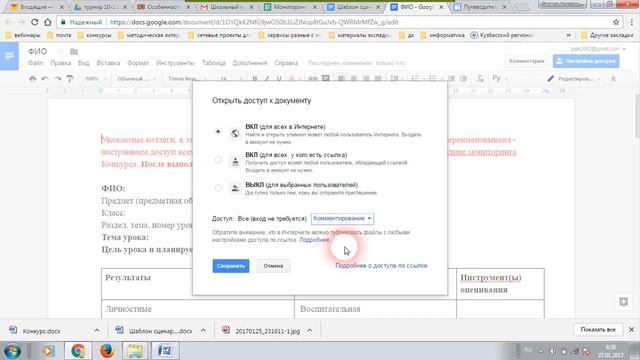This screenshot has width=640, height=360.
Task: Click the inline 'Подробнее' link in the note
Action: [x=314, y=240]
